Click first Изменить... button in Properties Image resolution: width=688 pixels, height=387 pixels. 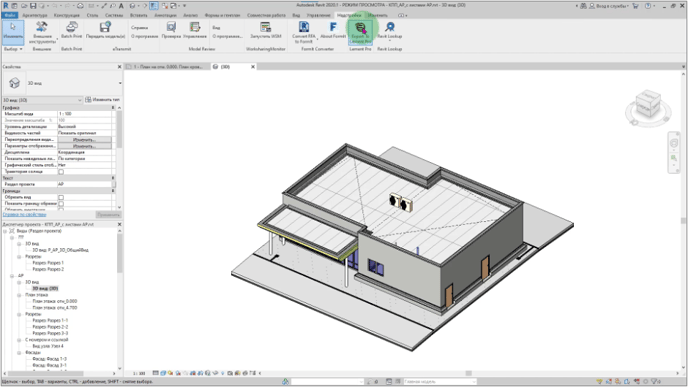tap(84, 140)
